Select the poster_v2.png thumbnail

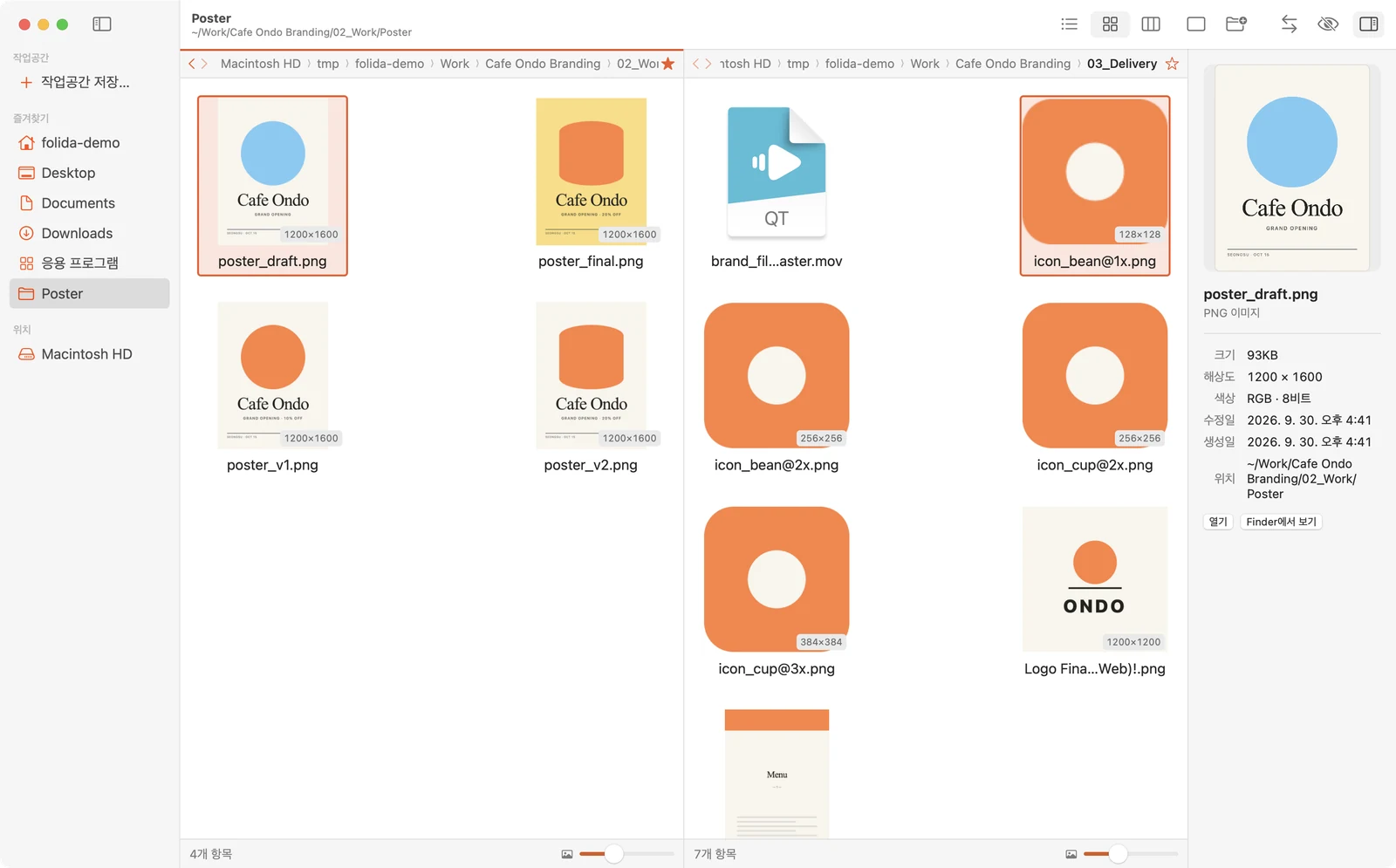591,375
